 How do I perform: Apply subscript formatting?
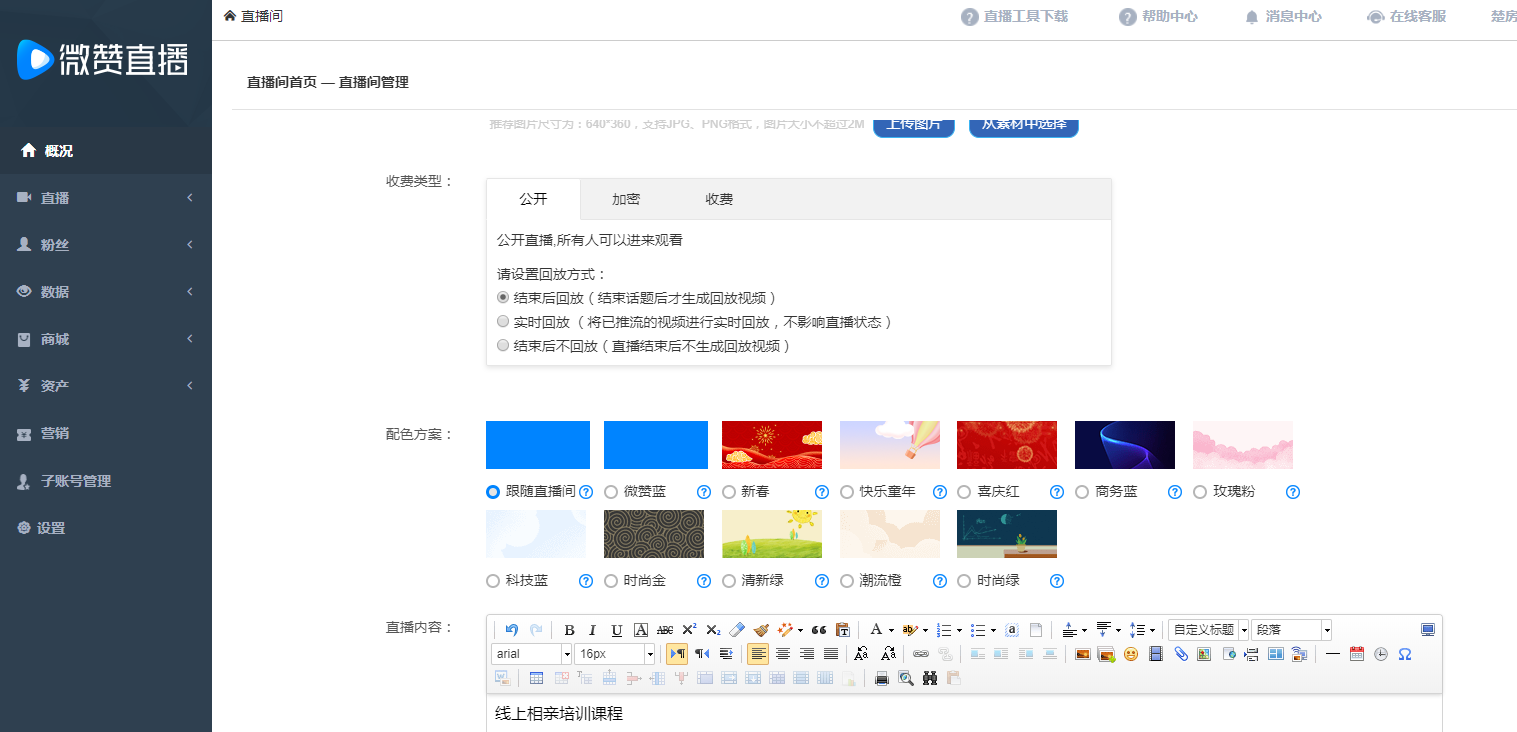coord(713,630)
